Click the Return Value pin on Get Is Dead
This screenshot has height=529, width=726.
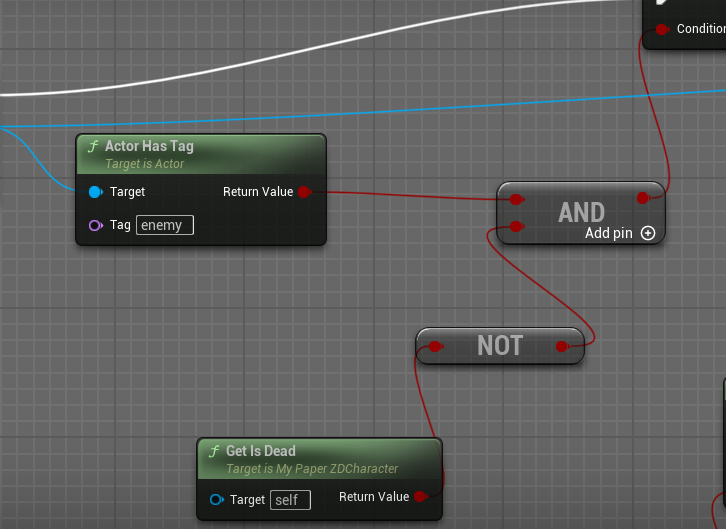[420, 497]
